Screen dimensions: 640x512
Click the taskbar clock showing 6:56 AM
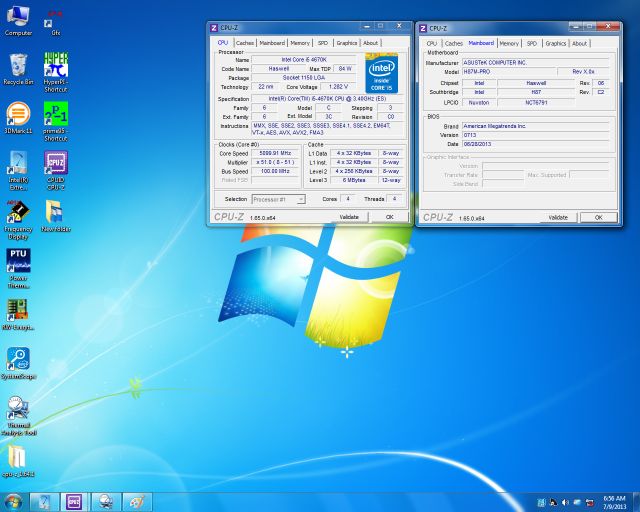(x=614, y=501)
